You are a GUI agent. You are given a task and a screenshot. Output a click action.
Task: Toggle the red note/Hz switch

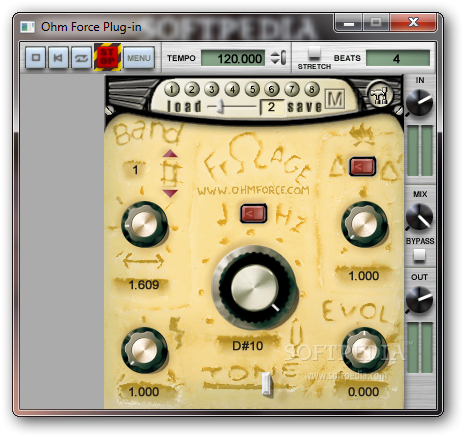point(254,213)
